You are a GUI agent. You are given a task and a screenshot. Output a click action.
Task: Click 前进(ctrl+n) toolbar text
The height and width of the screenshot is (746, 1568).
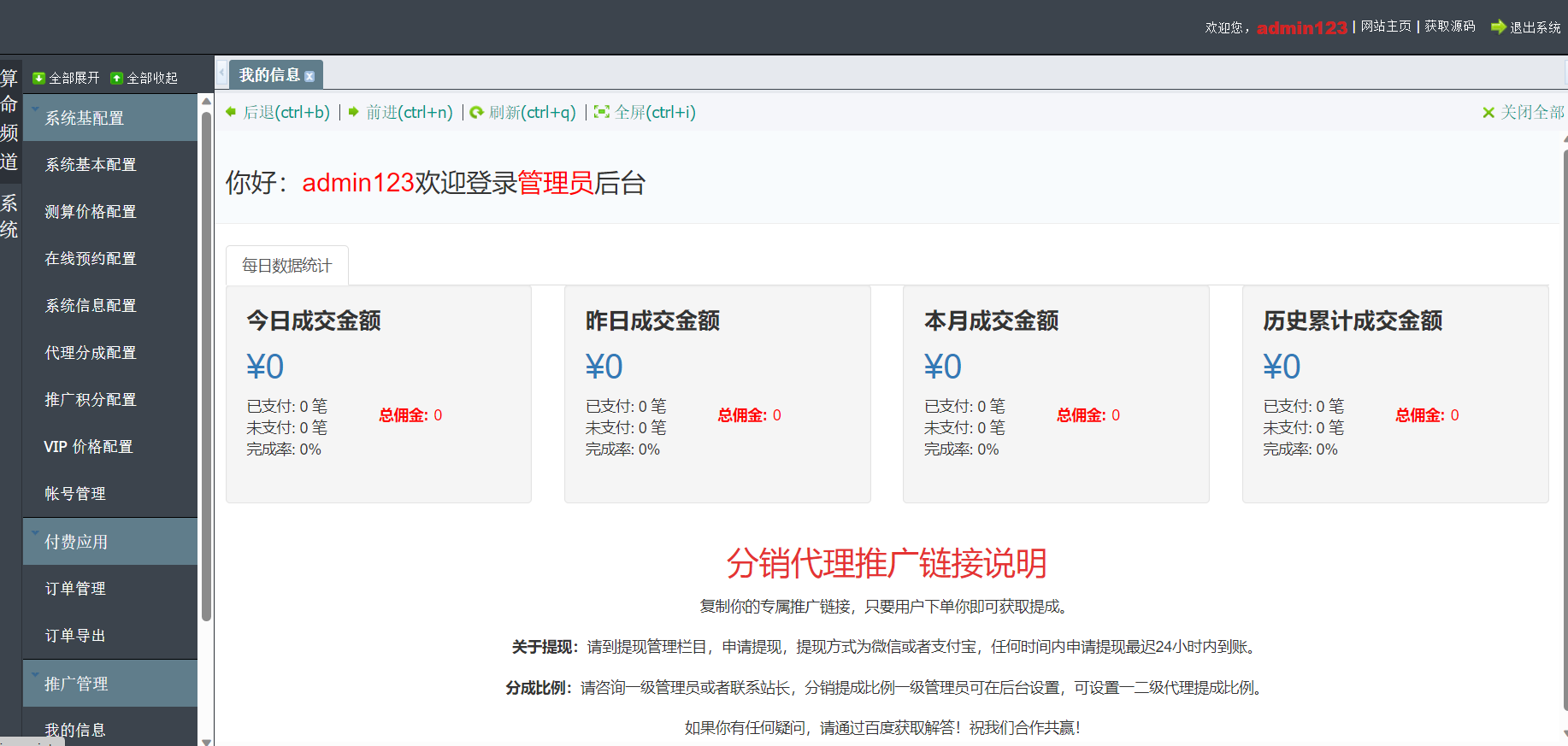[x=410, y=112]
